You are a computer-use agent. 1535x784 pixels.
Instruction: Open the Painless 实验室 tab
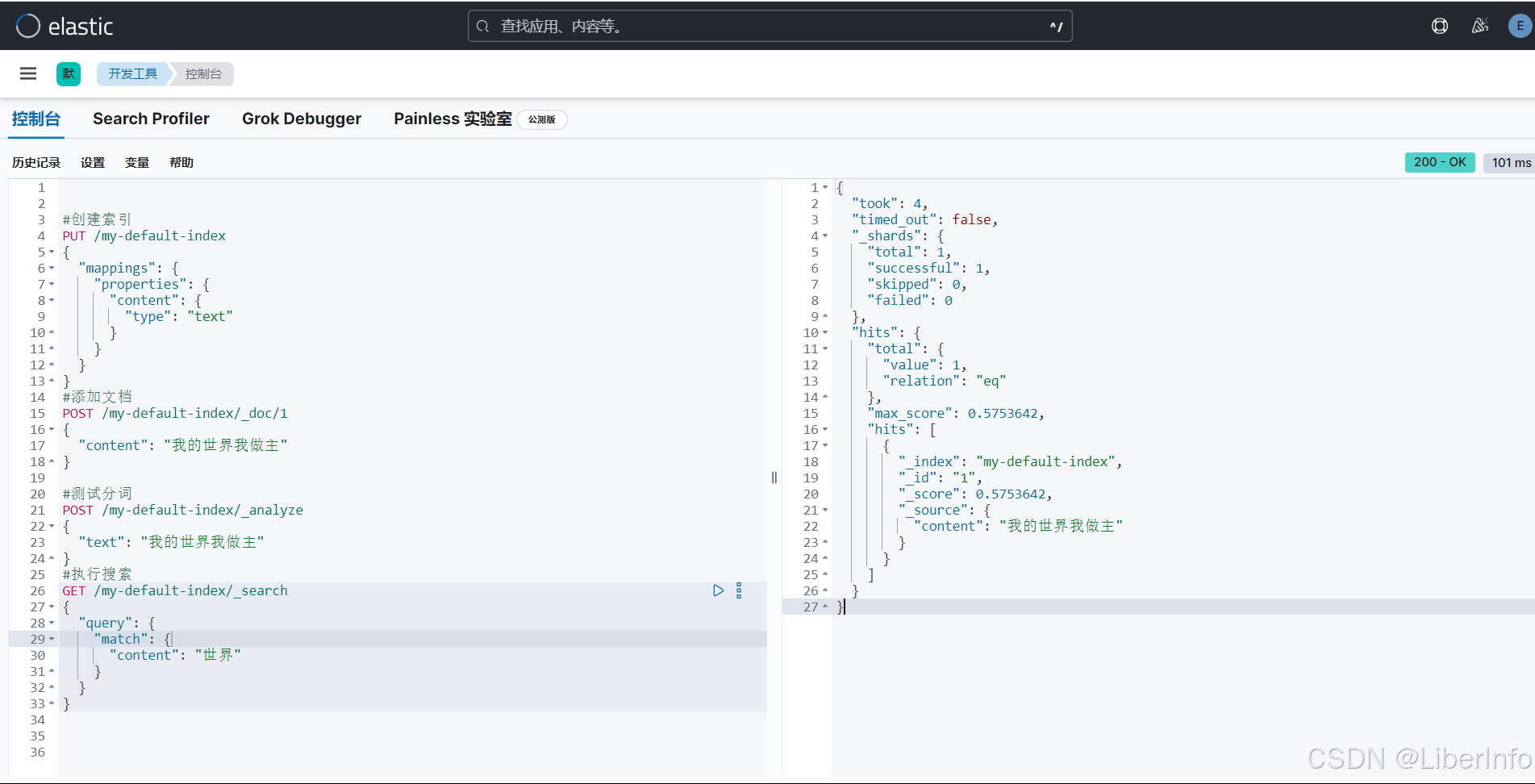[x=453, y=119]
